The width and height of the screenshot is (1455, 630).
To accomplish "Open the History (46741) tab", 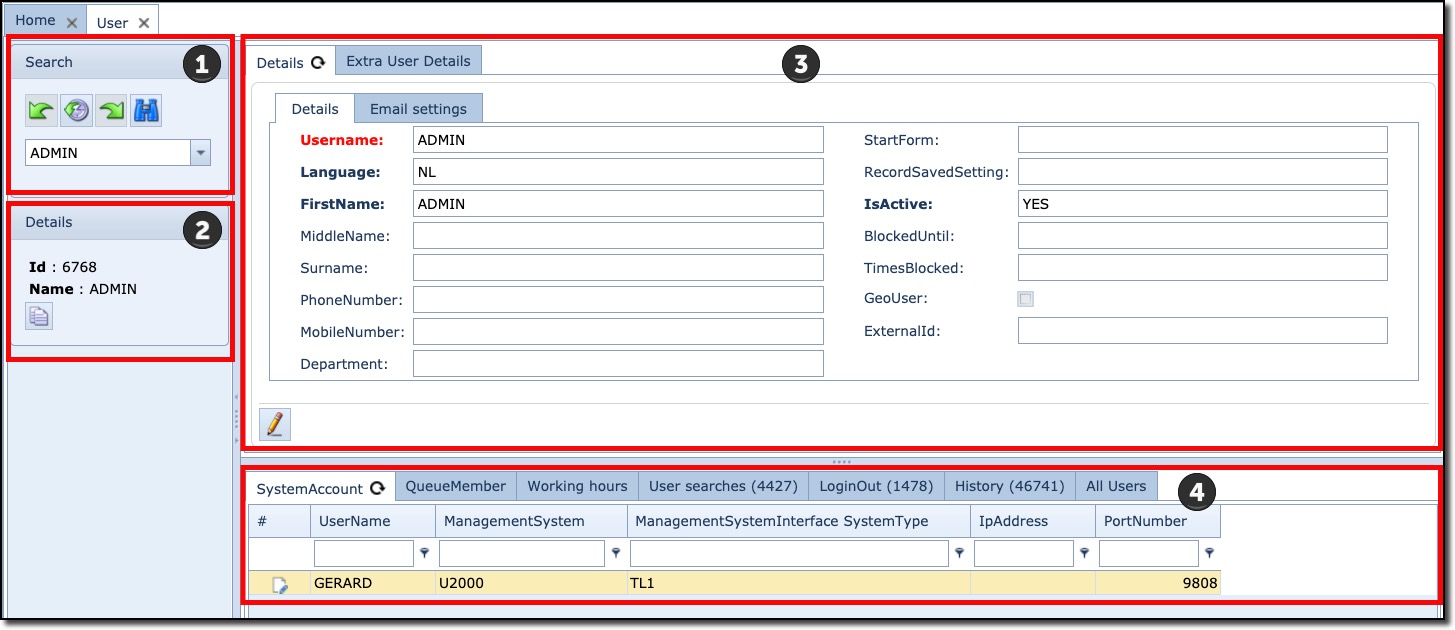I will [1010, 486].
